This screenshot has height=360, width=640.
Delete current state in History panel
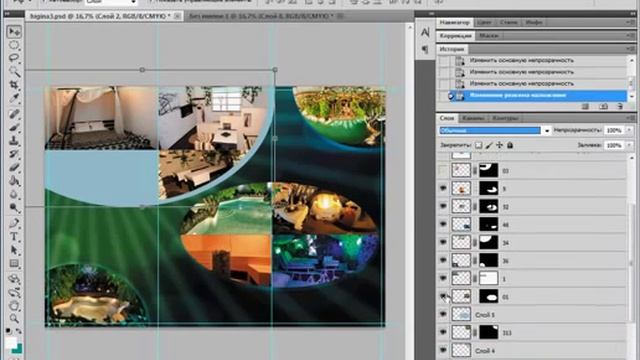(x=620, y=107)
